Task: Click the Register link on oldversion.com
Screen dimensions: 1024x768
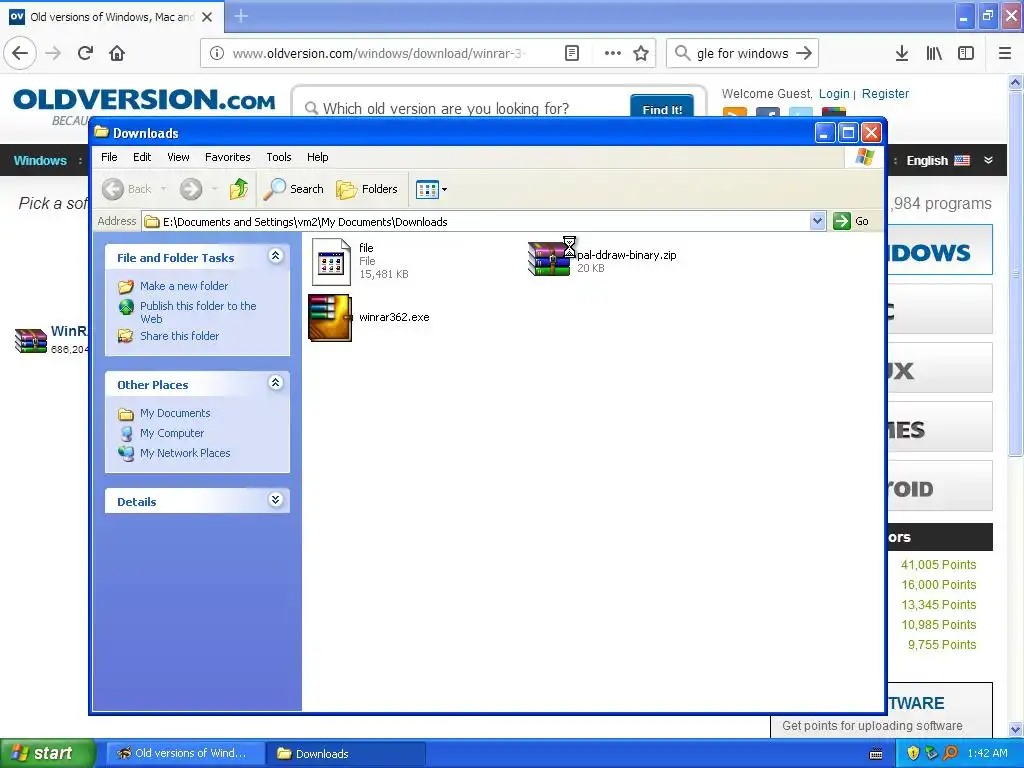Action: coord(885,93)
